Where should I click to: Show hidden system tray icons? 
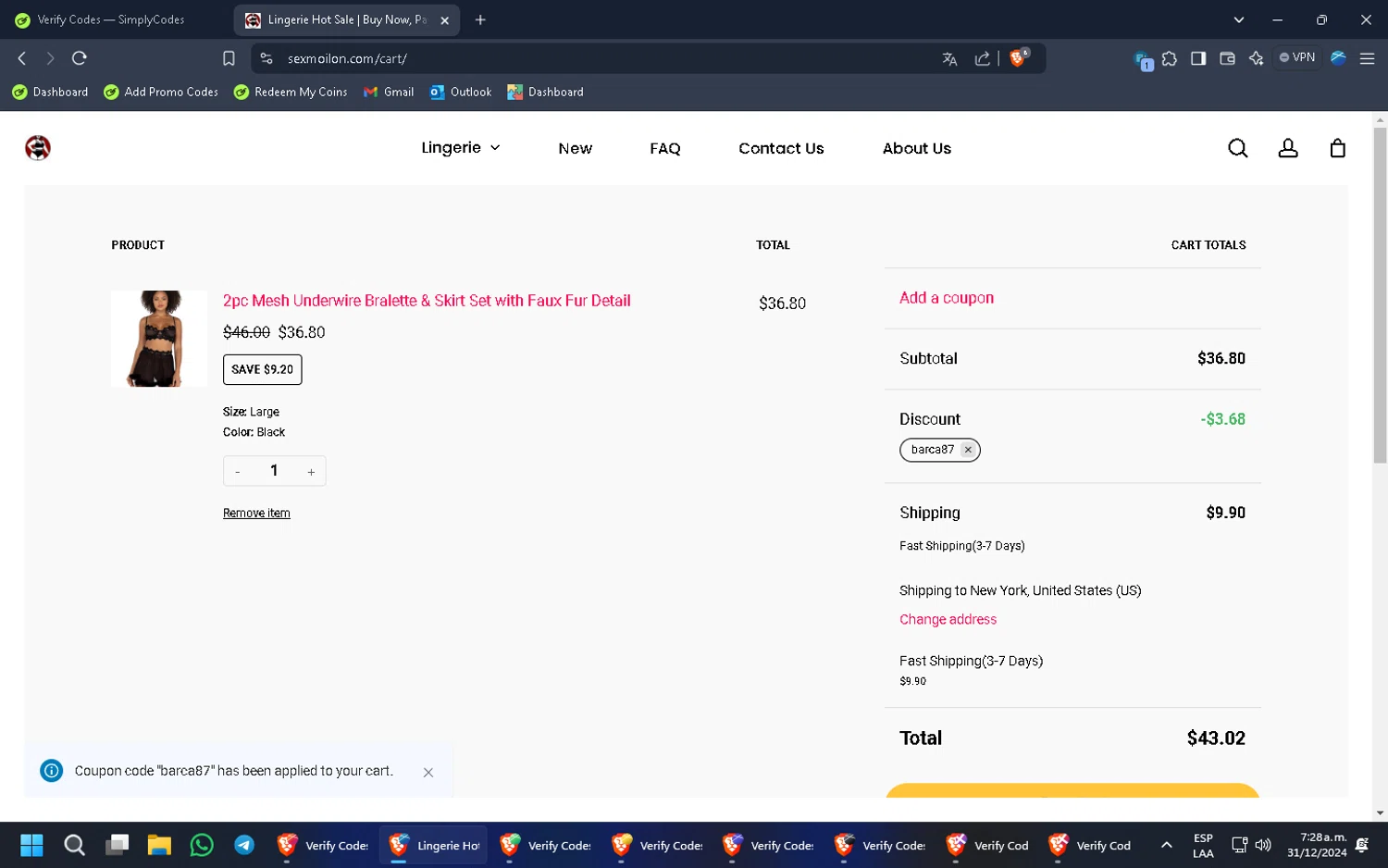click(1166, 845)
